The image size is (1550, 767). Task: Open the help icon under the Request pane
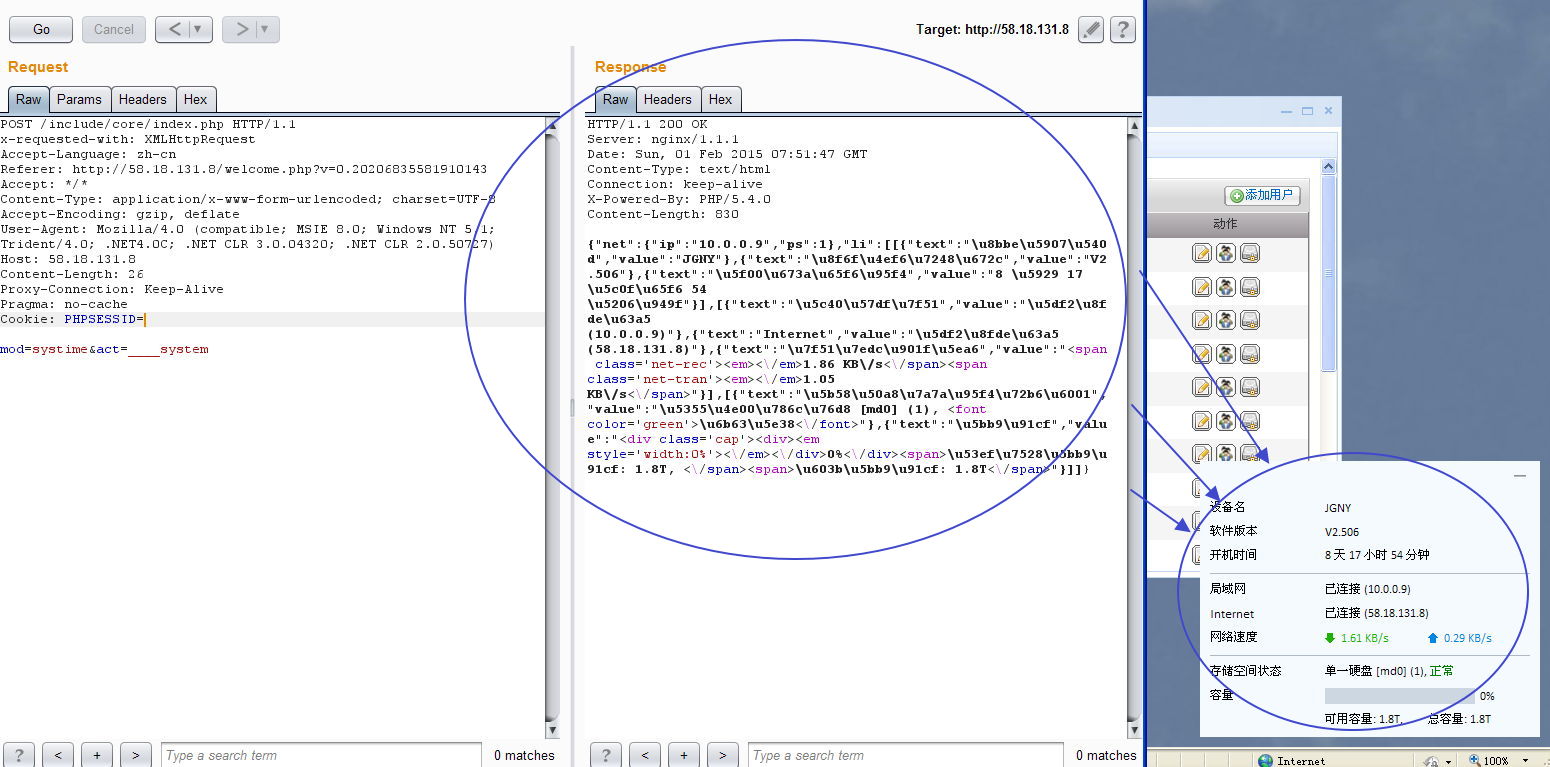[19, 755]
